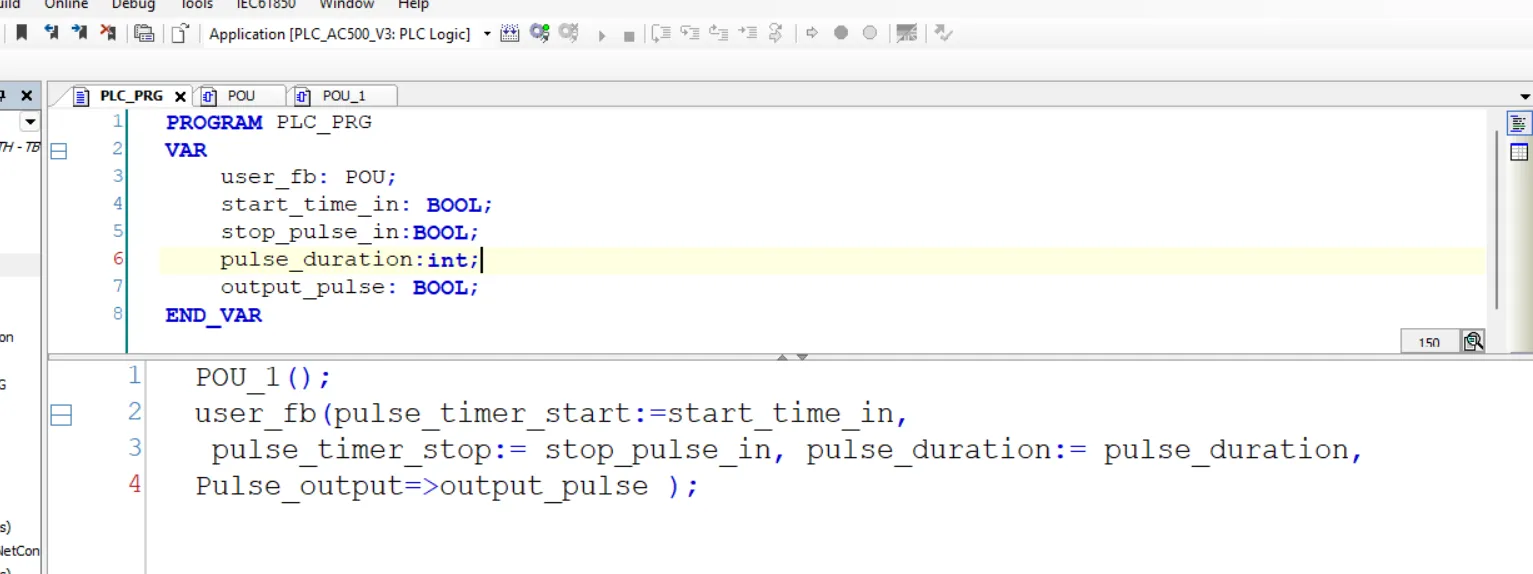Click the 'output_pulse: BOOL;' declaration
The height and width of the screenshot is (574, 1533).
point(350,288)
